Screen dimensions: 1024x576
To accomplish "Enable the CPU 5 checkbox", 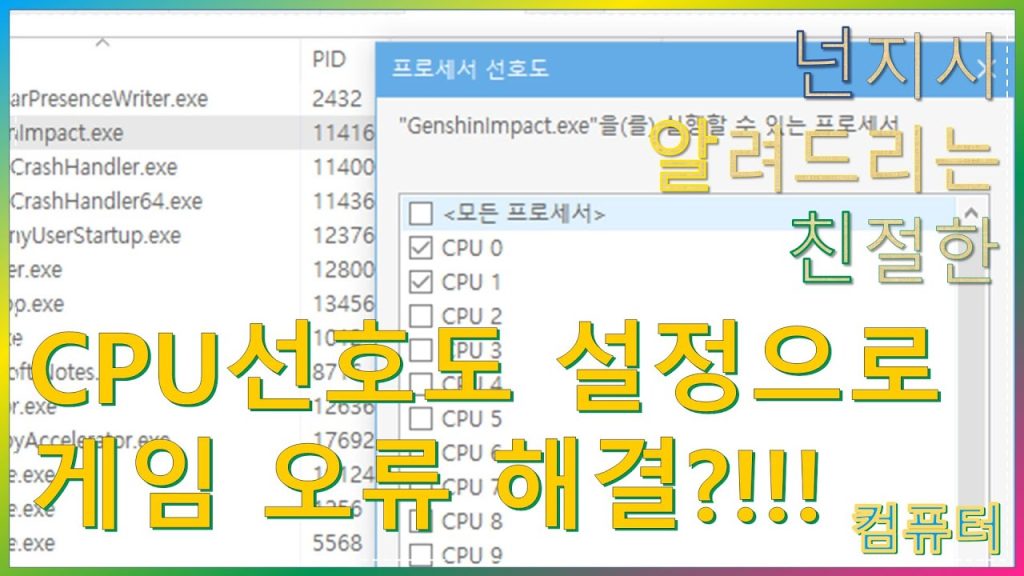I will click(x=421, y=417).
